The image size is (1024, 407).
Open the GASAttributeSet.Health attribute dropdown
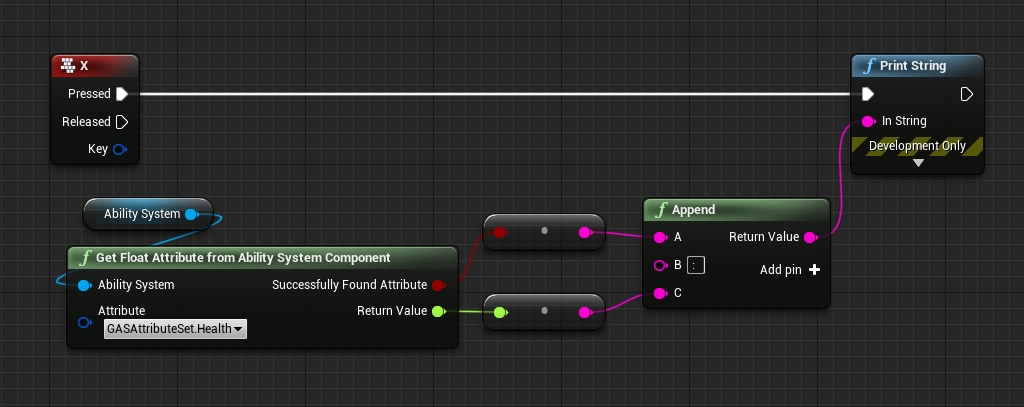(175, 329)
